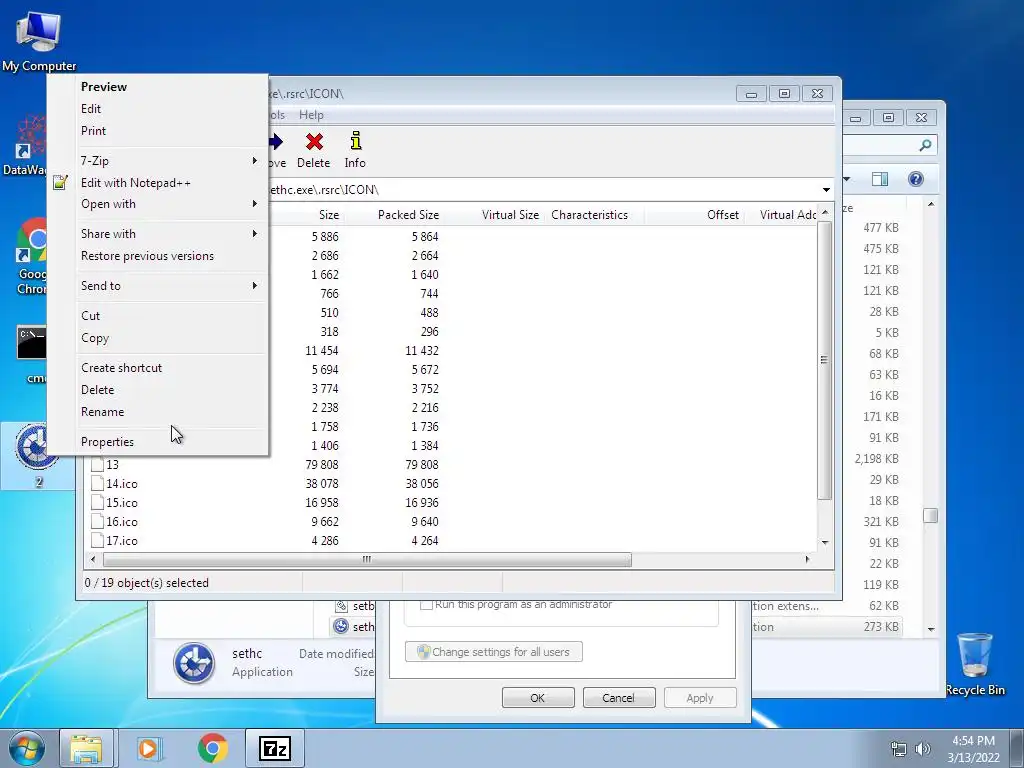Click the Delete red X toolbar icon
Screen dimensions: 1024x768
(x=314, y=142)
